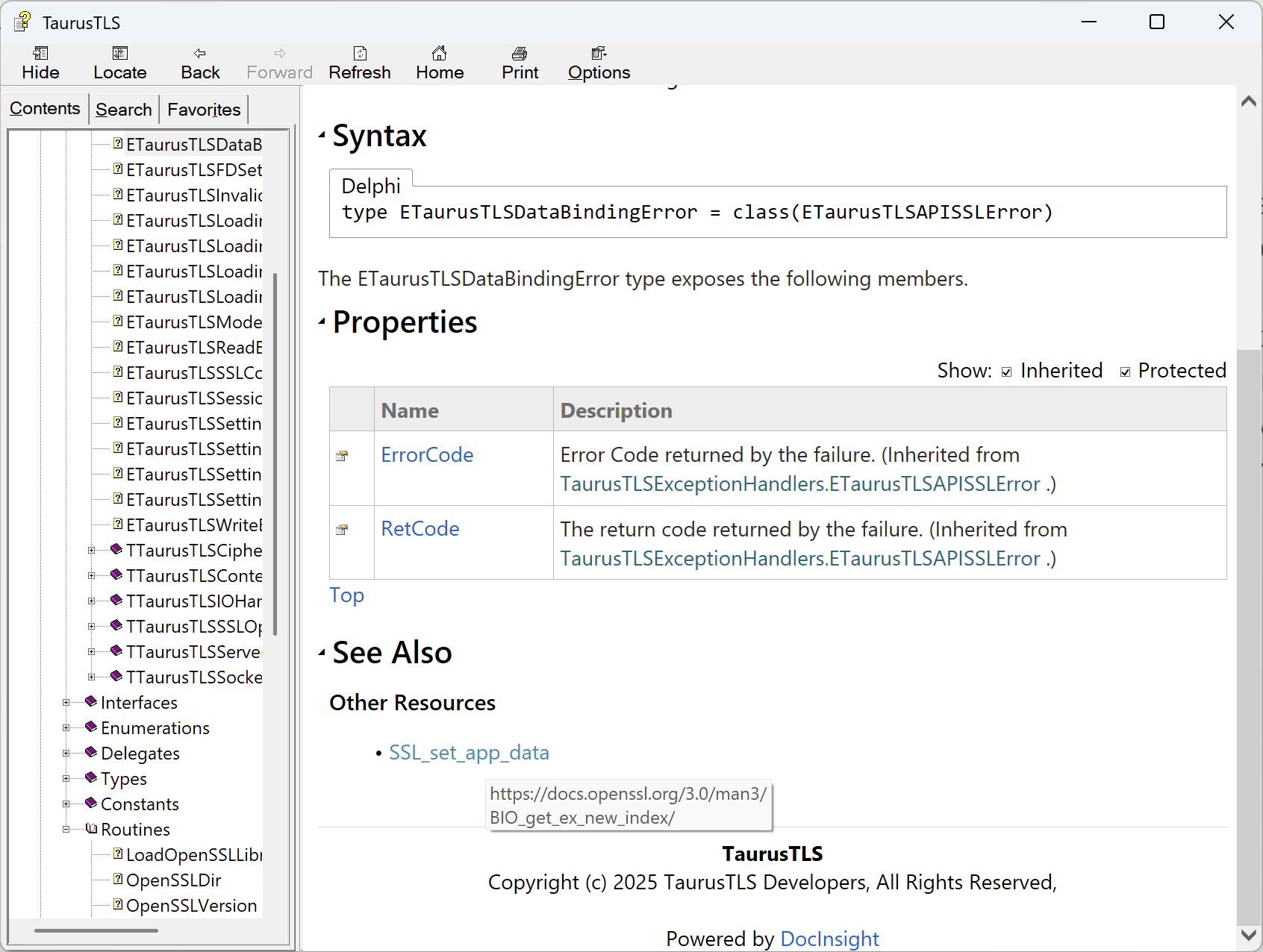This screenshot has width=1263, height=952.
Task: Click the page icon next to ETaurusTLSFDSet
Action: [x=118, y=169]
